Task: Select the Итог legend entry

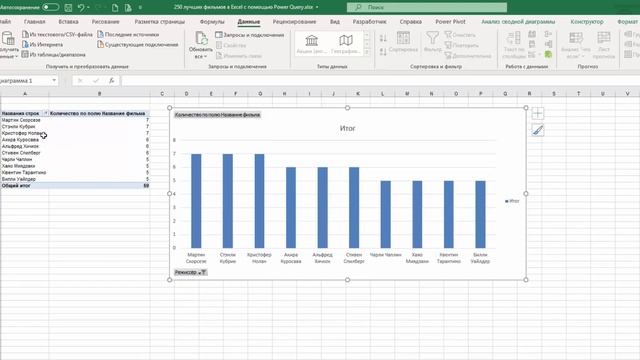Action: click(512, 201)
